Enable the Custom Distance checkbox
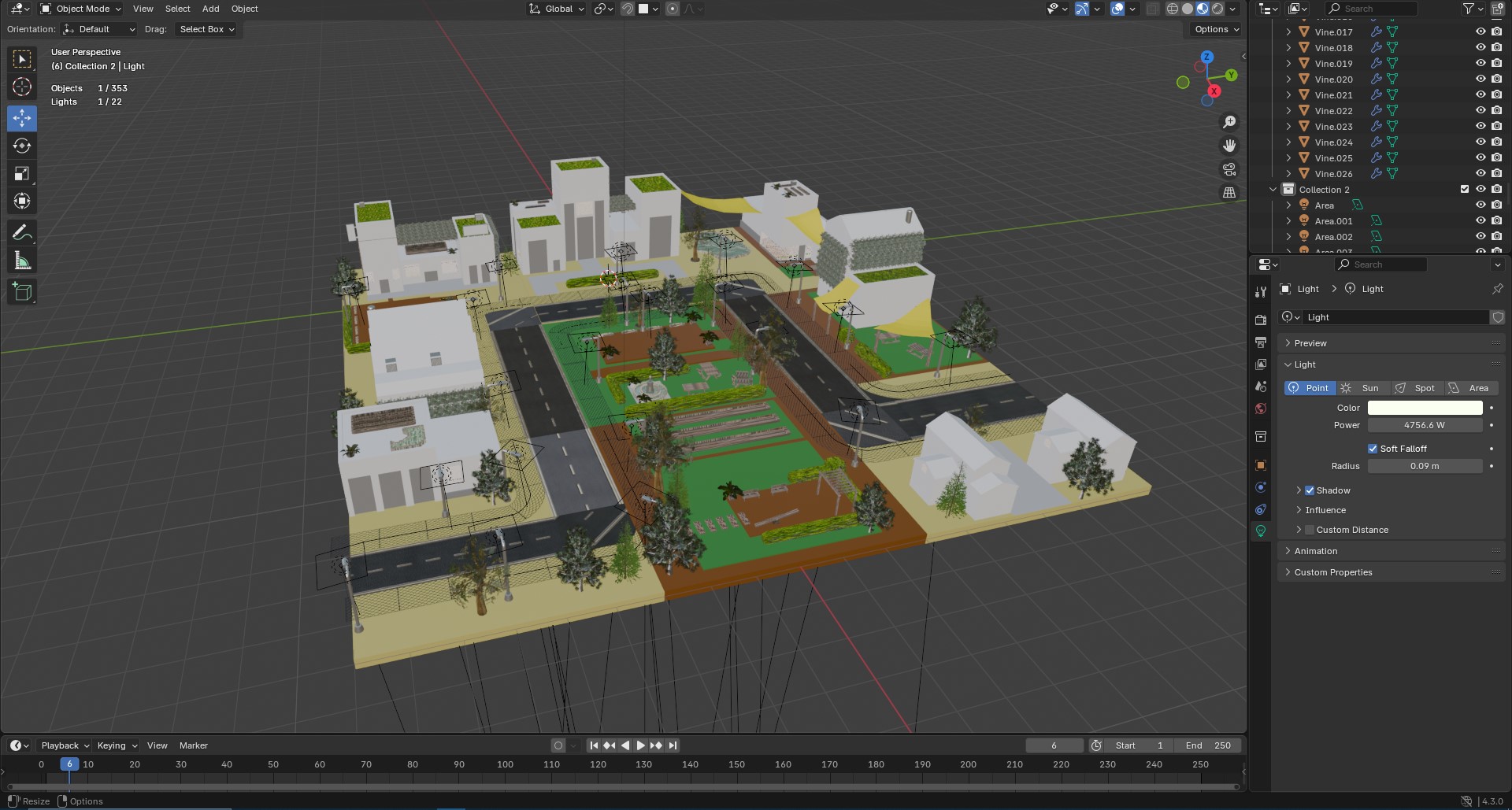Screen dimensions: 1512x810 1310,530
